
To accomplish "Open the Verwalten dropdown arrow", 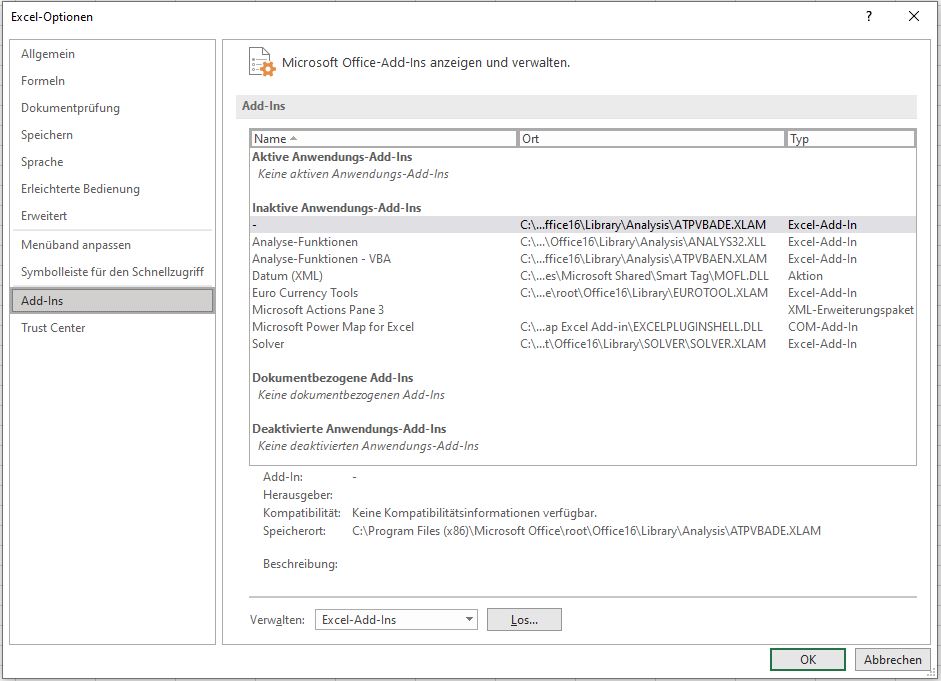I will 469,619.
